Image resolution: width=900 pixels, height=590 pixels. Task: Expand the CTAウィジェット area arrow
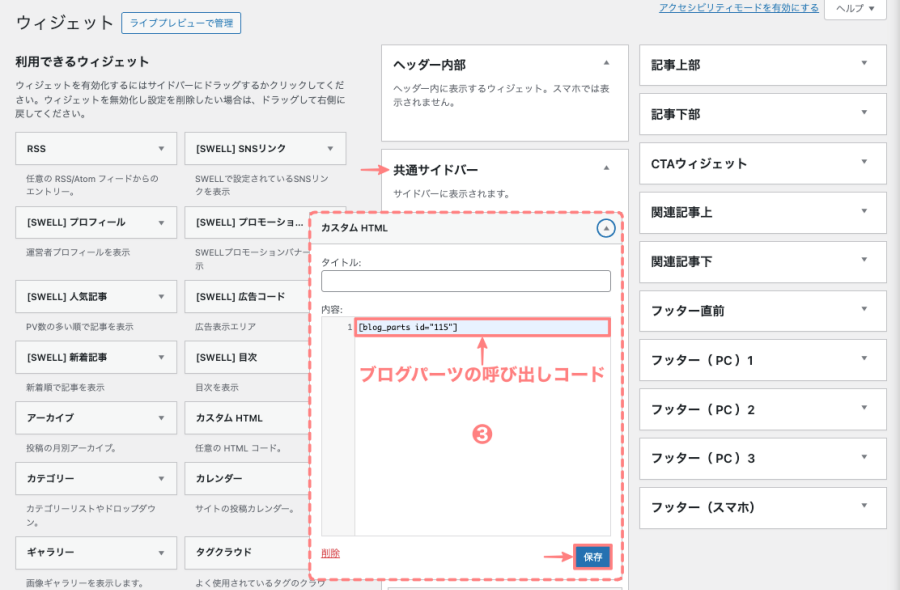pos(864,163)
